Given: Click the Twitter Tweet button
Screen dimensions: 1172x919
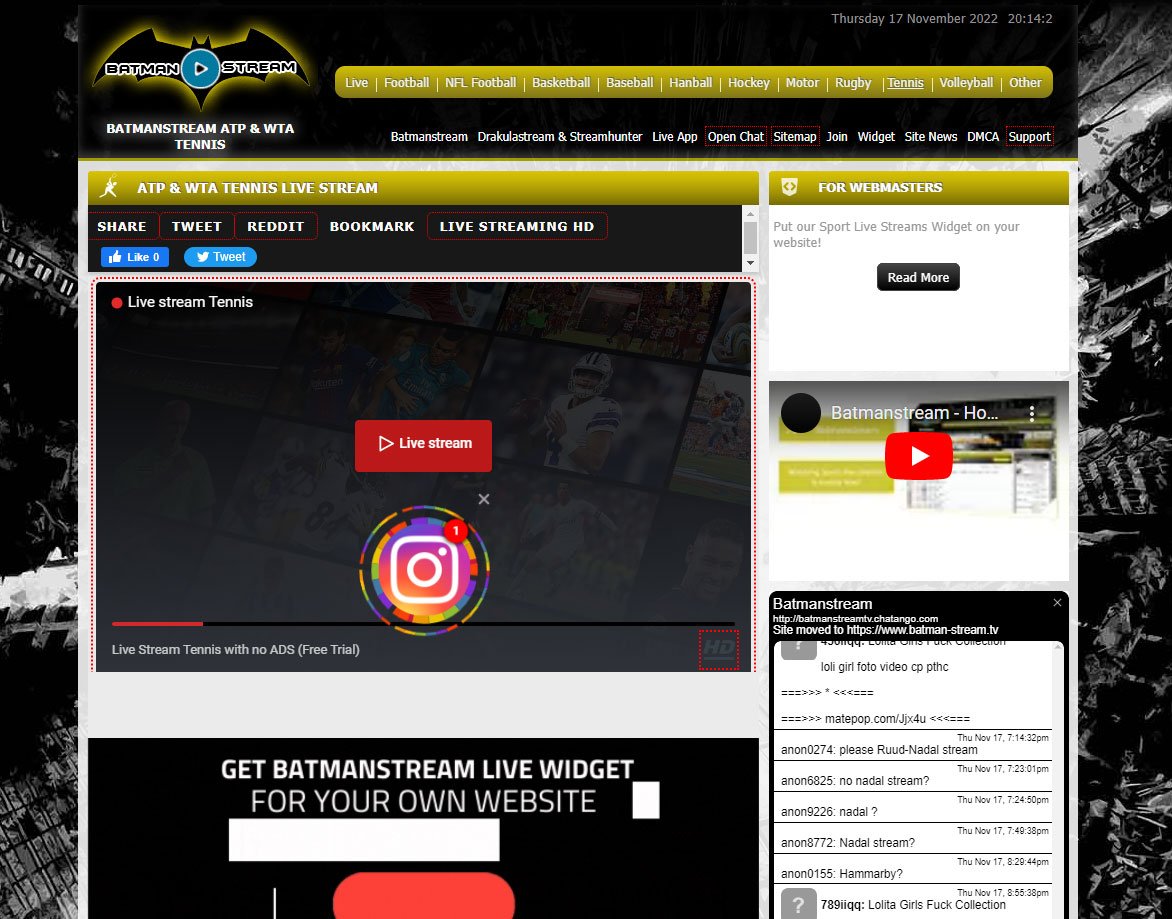Looking at the screenshot, I should coord(220,257).
